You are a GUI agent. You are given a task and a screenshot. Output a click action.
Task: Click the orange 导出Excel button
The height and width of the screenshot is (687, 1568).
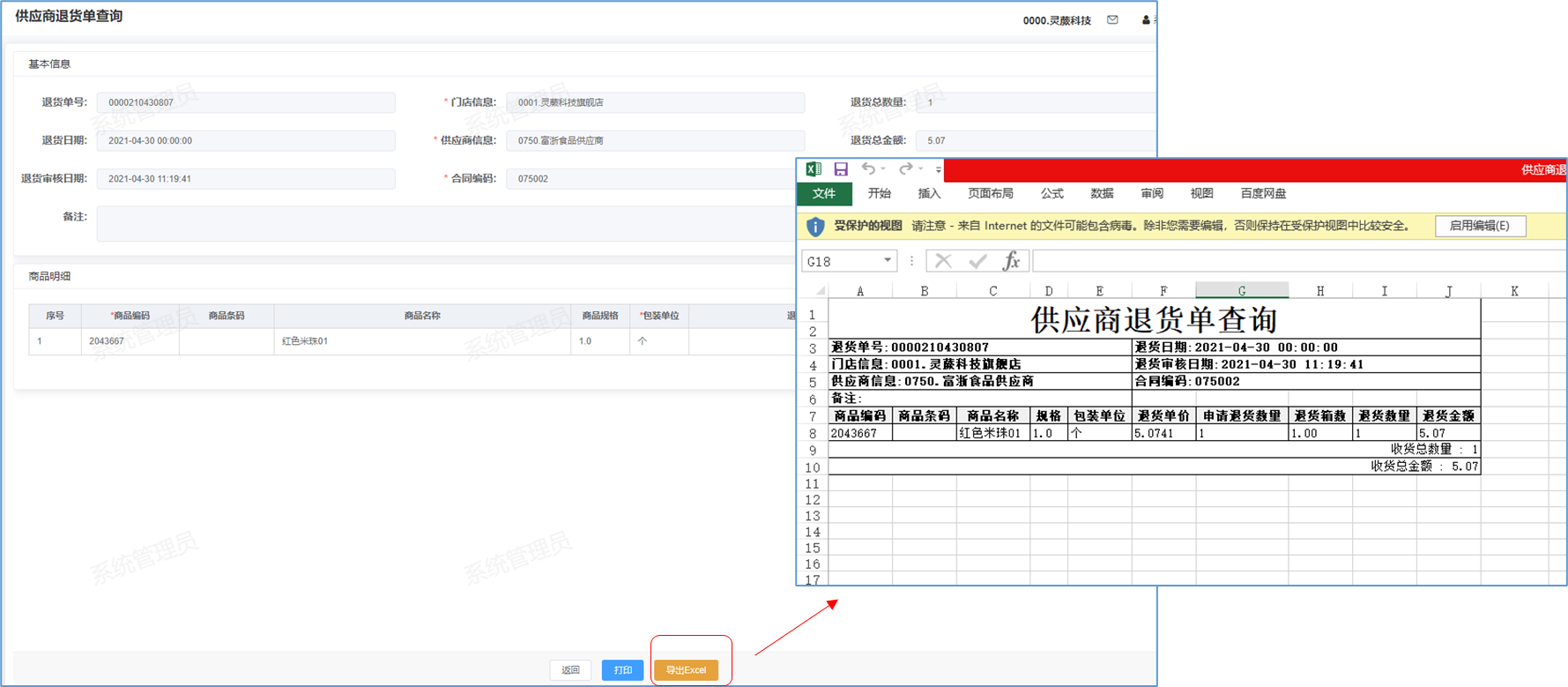click(686, 670)
